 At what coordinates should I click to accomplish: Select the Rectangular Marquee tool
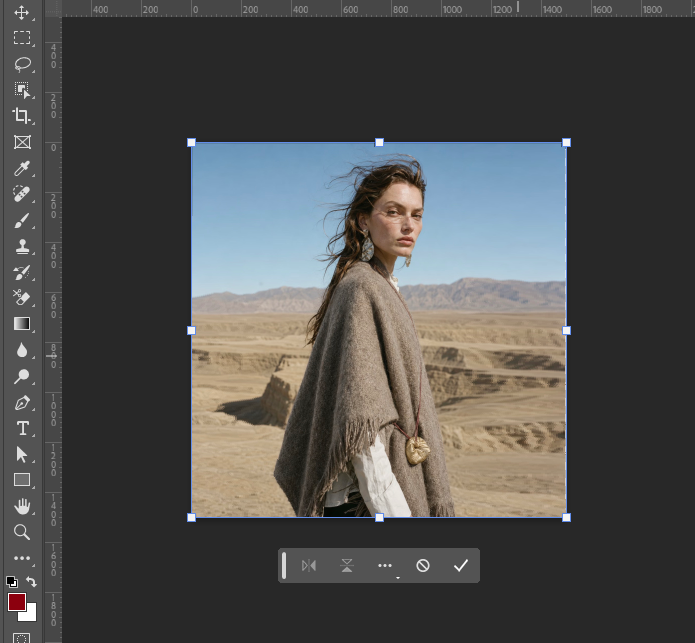tap(22, 38)
